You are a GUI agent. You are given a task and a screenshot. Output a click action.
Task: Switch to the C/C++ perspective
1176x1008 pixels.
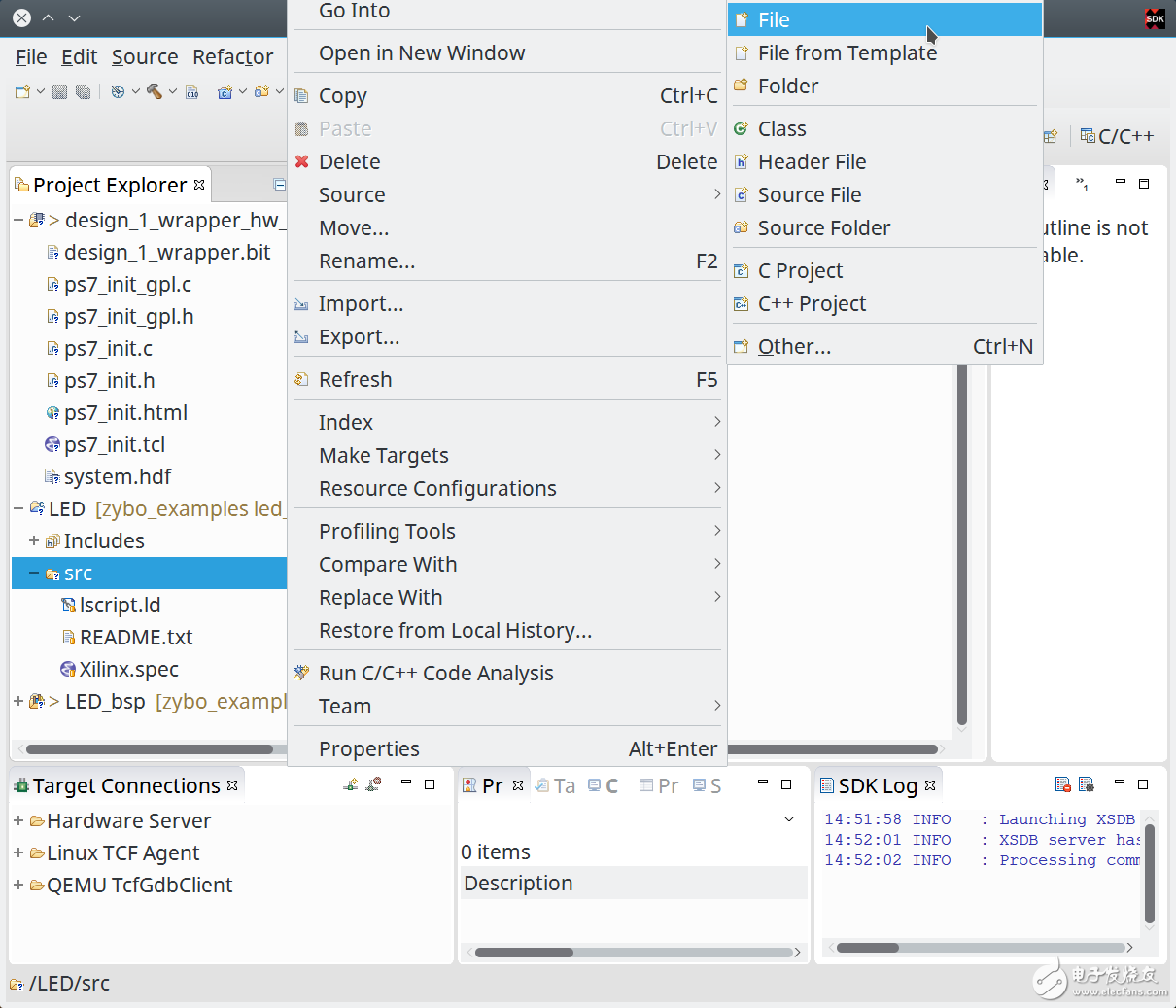1118,136
